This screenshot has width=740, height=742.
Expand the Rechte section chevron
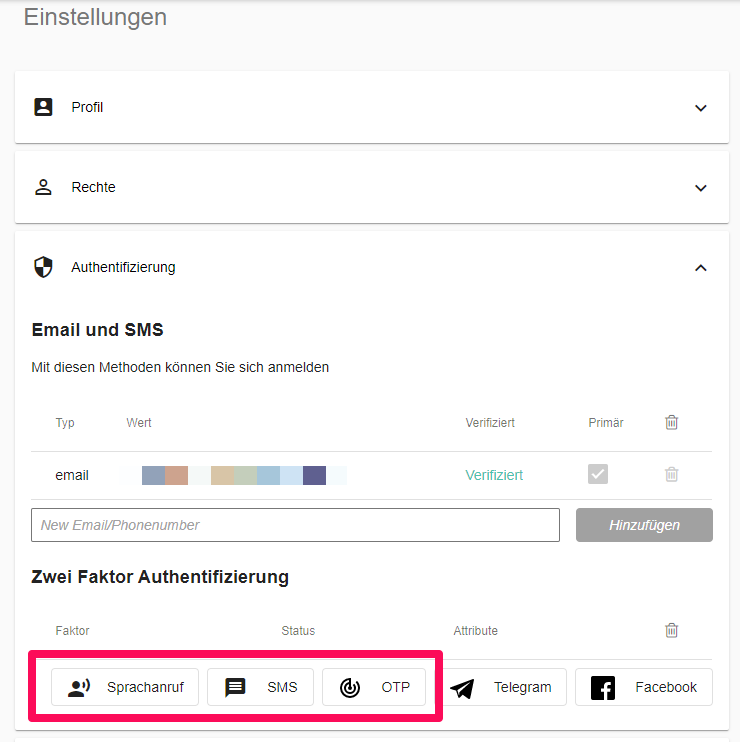(701, 188)
